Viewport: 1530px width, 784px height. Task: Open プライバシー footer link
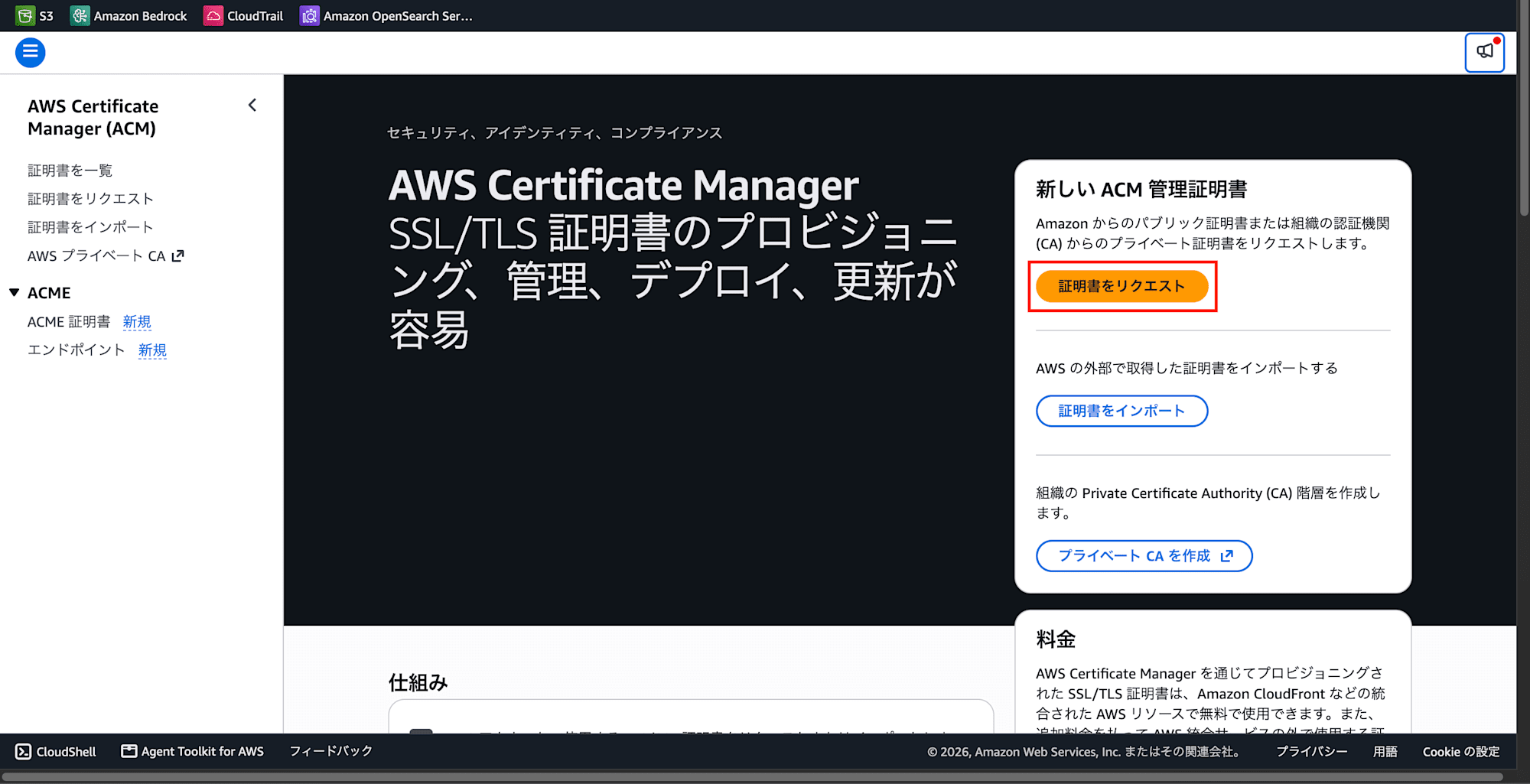1311,751
